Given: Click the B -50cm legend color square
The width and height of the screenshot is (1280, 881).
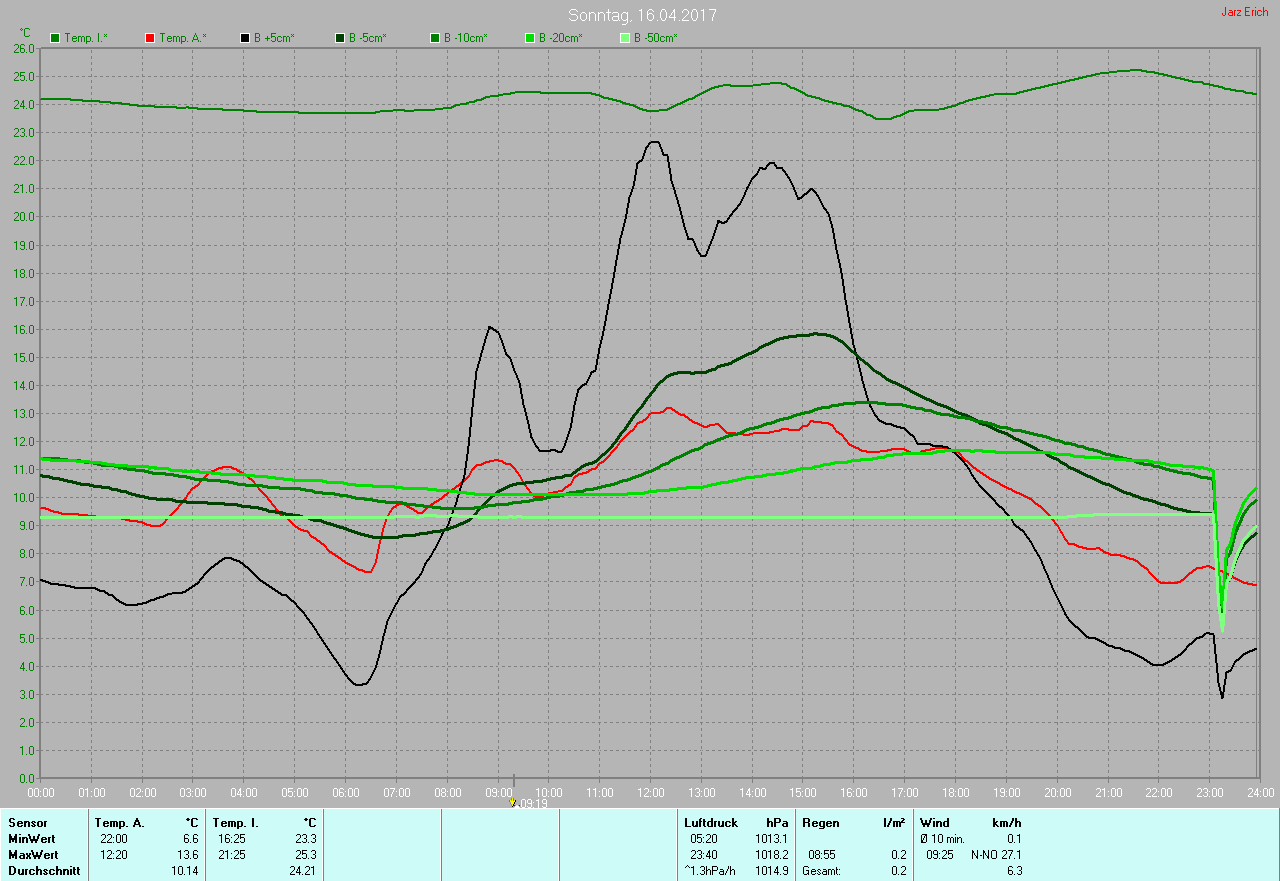Looking at the screenshot, I should click(625, 38).
